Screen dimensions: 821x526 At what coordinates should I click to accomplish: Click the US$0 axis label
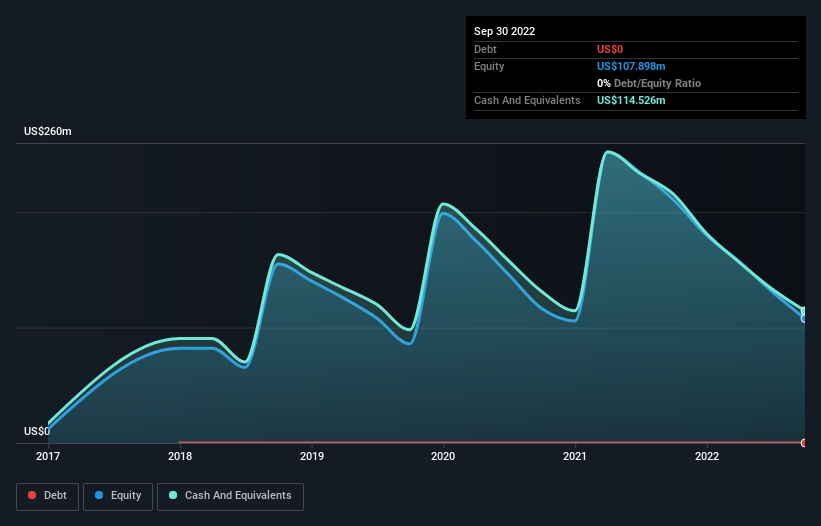click(x=37, y=431)
